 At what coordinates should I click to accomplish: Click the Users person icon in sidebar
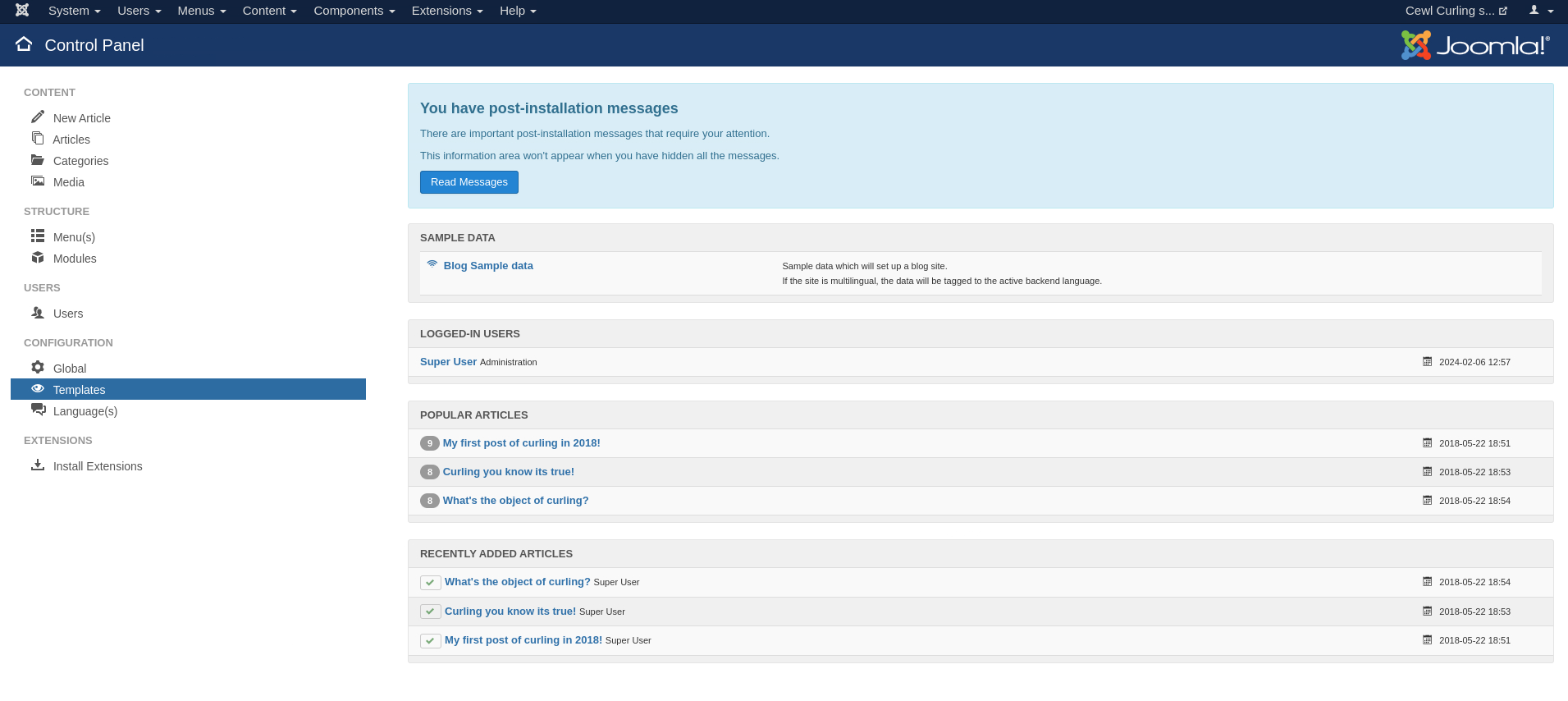tap(38, 312)
